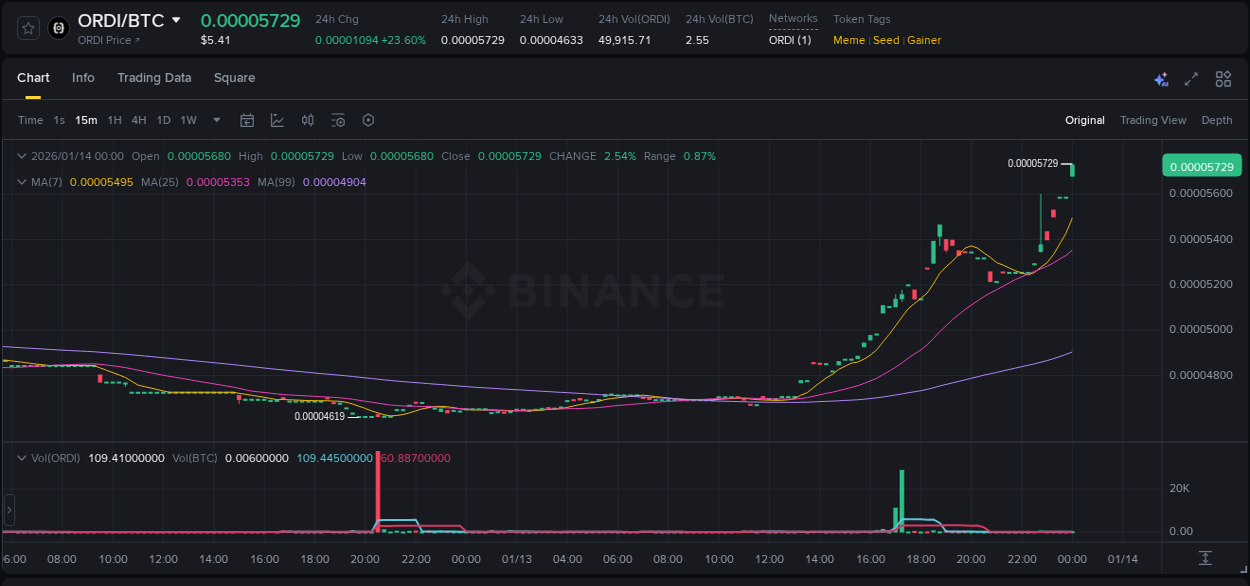This screenshot has width=1250, height=586.
Task: Launch the Binance AI assistant icon
Action: pos(1160,78)
